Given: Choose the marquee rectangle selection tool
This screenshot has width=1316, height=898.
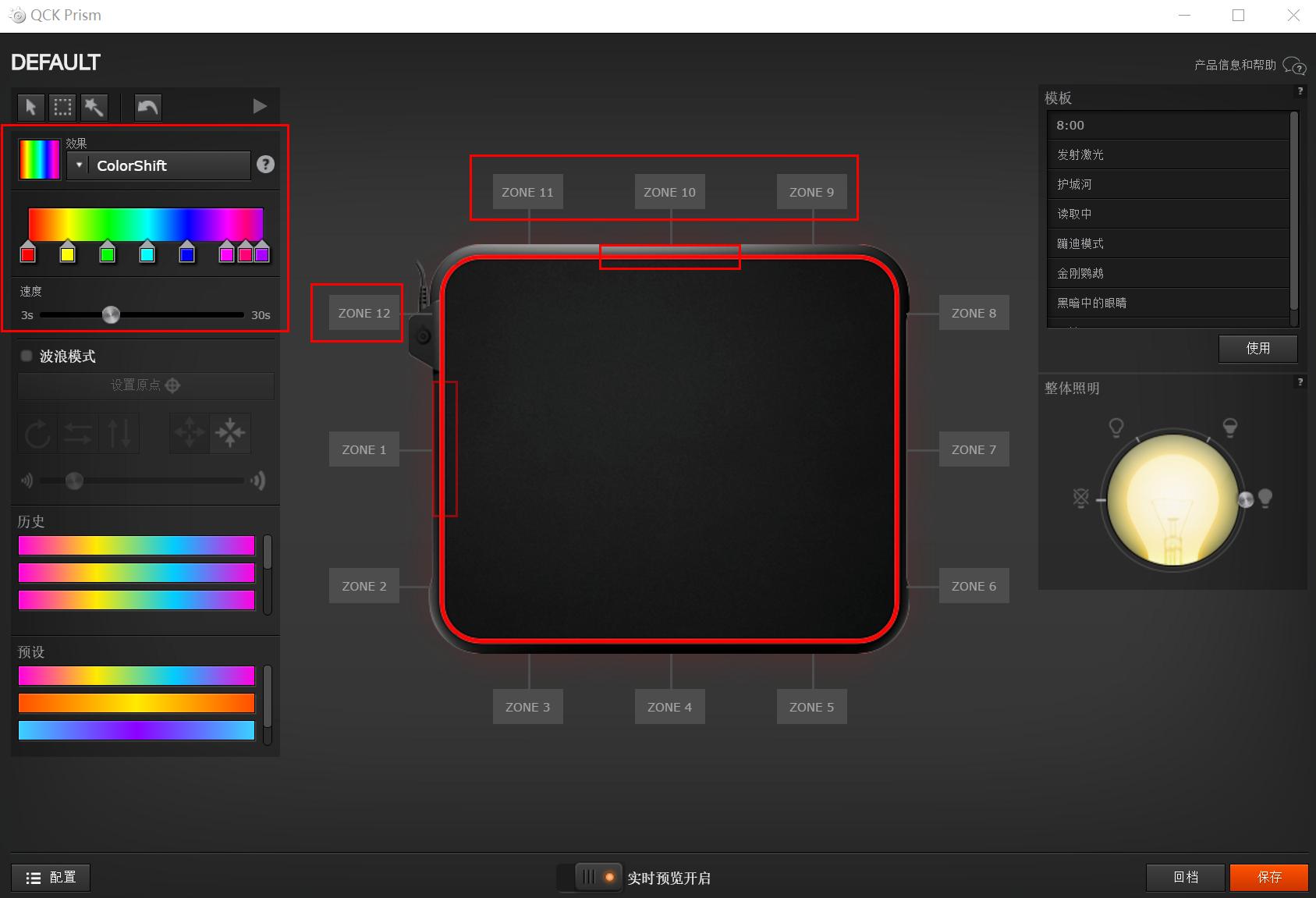Looking at the screenshot, I should click(62, 107).
